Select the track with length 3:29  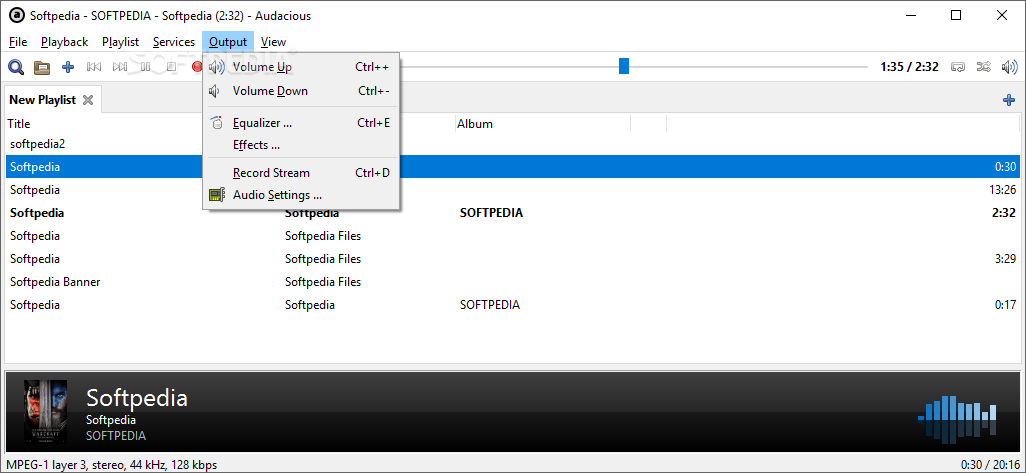[x=512, y=258]
